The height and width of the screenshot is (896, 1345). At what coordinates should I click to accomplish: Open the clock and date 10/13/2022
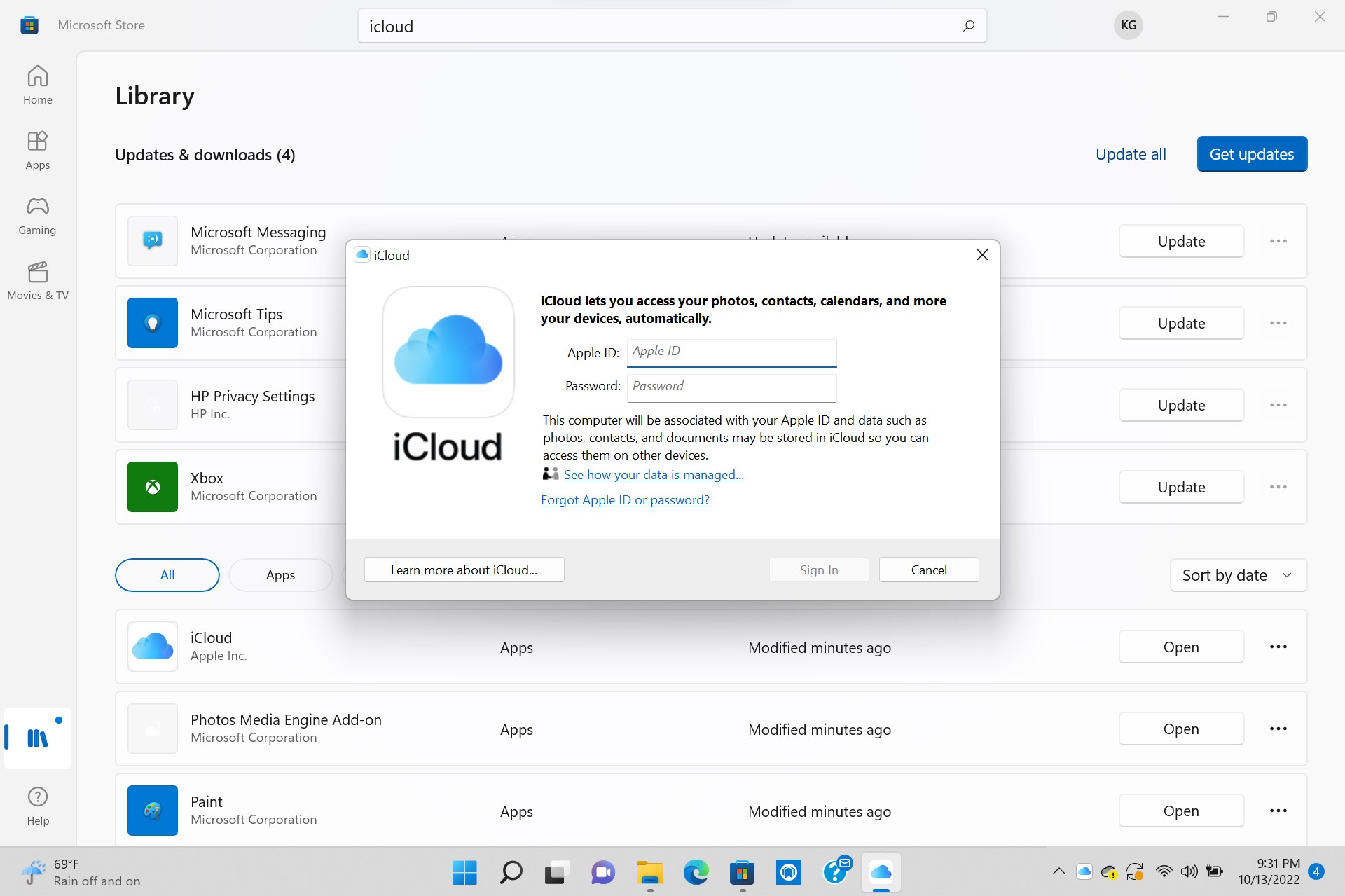point(1269,871)
